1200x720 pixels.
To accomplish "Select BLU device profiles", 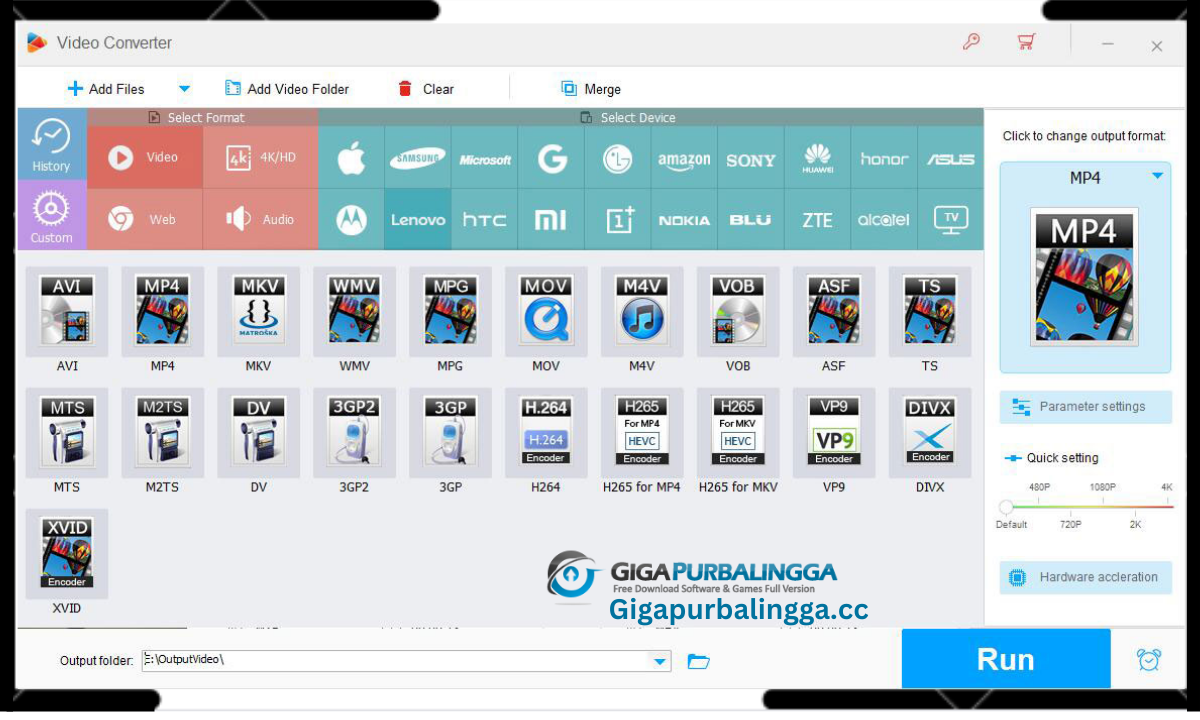I will point(751,219).
